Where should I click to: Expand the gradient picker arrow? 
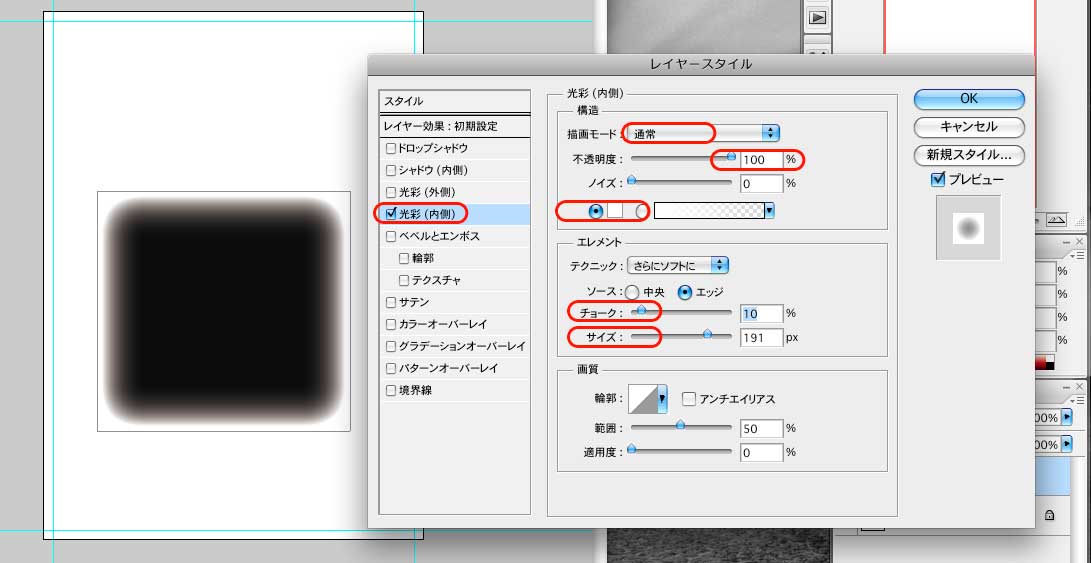(x=769, y=211)
